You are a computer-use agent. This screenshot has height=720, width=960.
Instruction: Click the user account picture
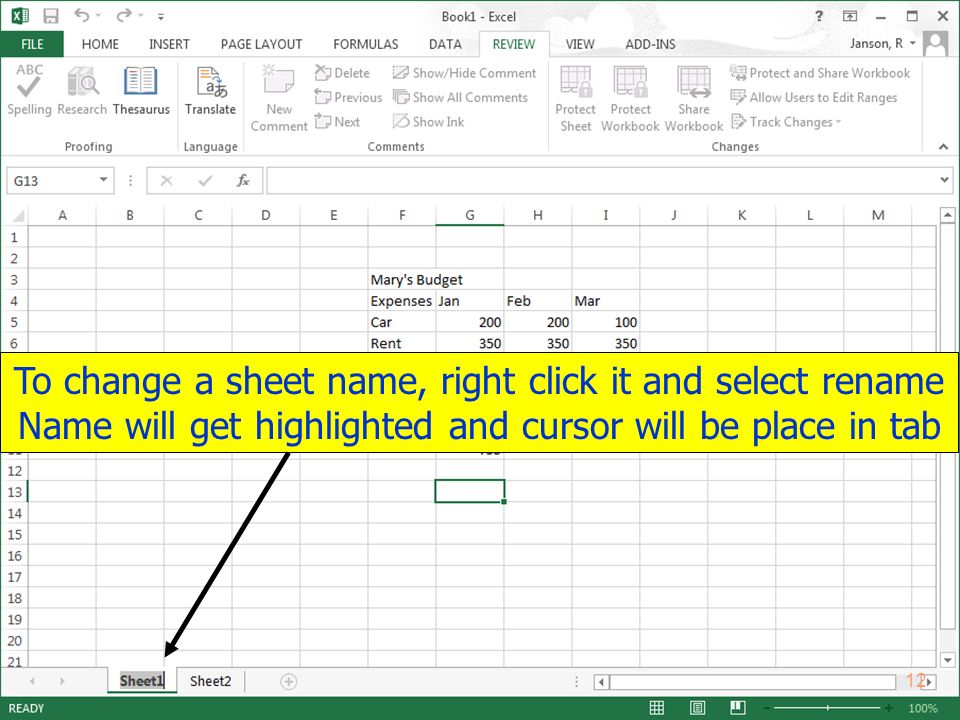click(936, 43)
